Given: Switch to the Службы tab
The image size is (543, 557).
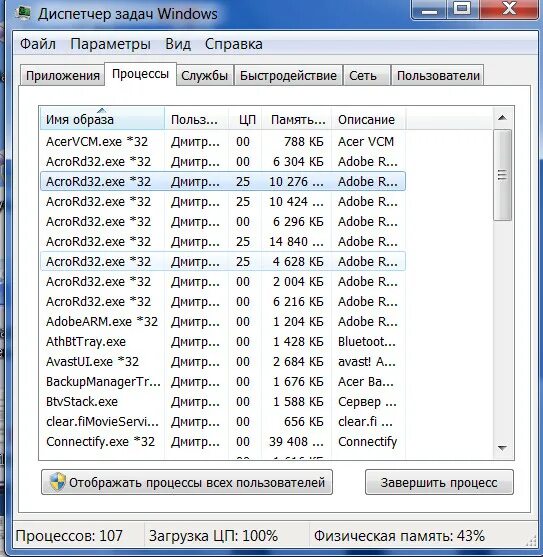Looking at the screenshot, I should click(205, 76).
